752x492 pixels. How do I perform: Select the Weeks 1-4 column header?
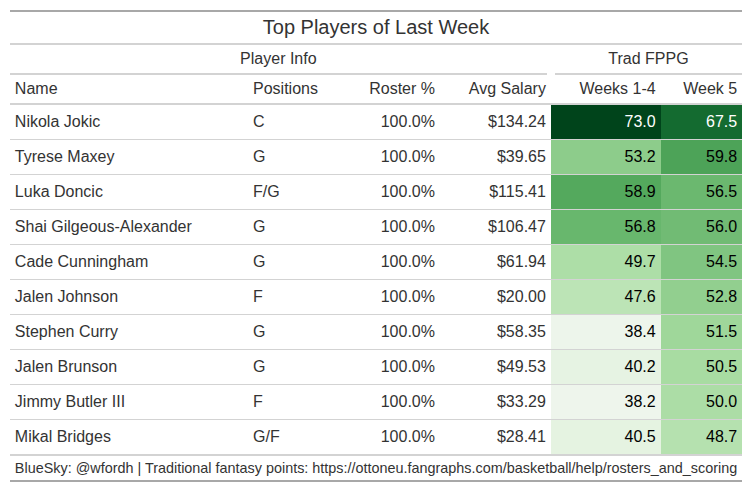[617, 89]
